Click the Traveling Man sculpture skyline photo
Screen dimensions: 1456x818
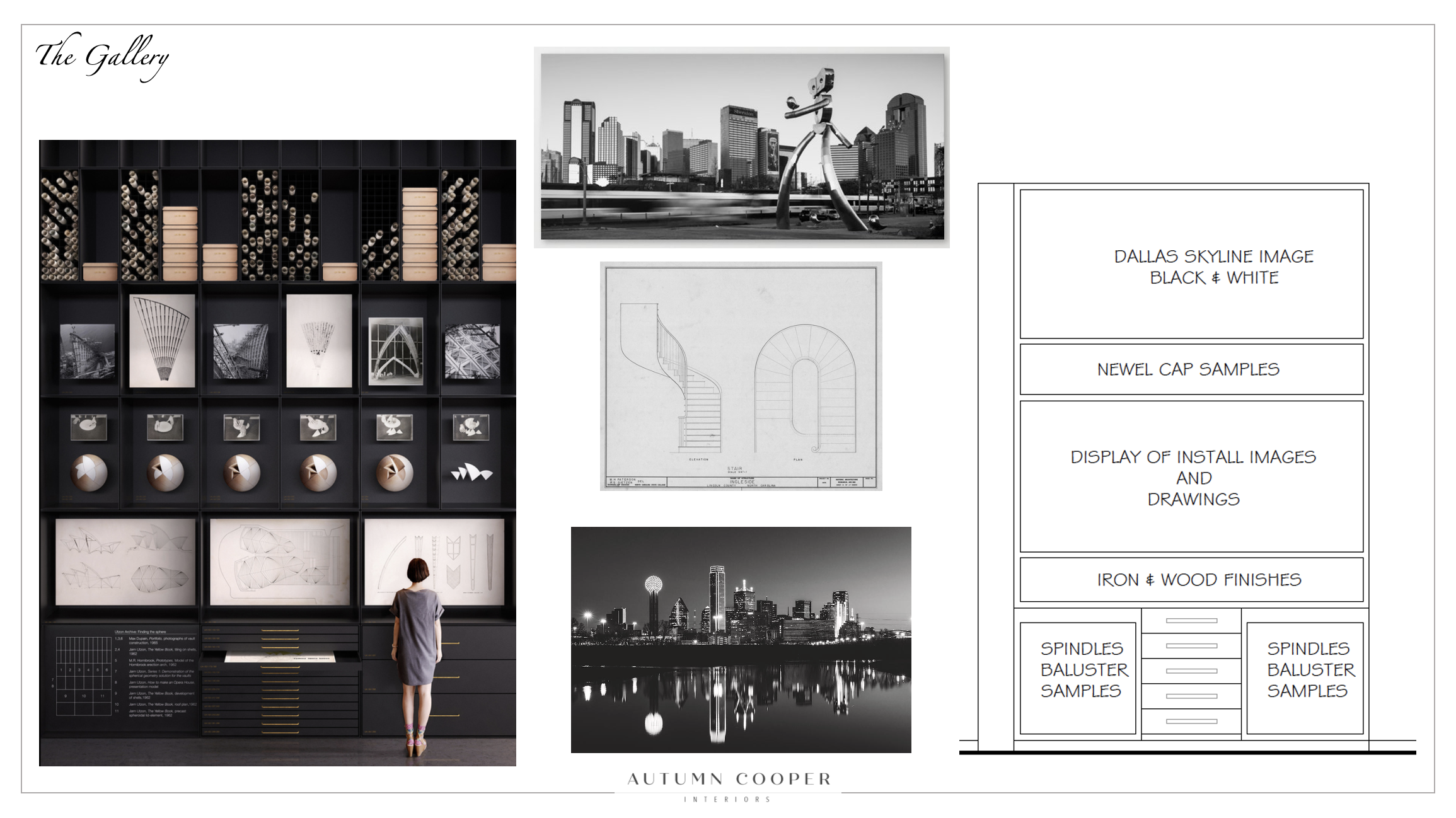[x=742, y=147]
